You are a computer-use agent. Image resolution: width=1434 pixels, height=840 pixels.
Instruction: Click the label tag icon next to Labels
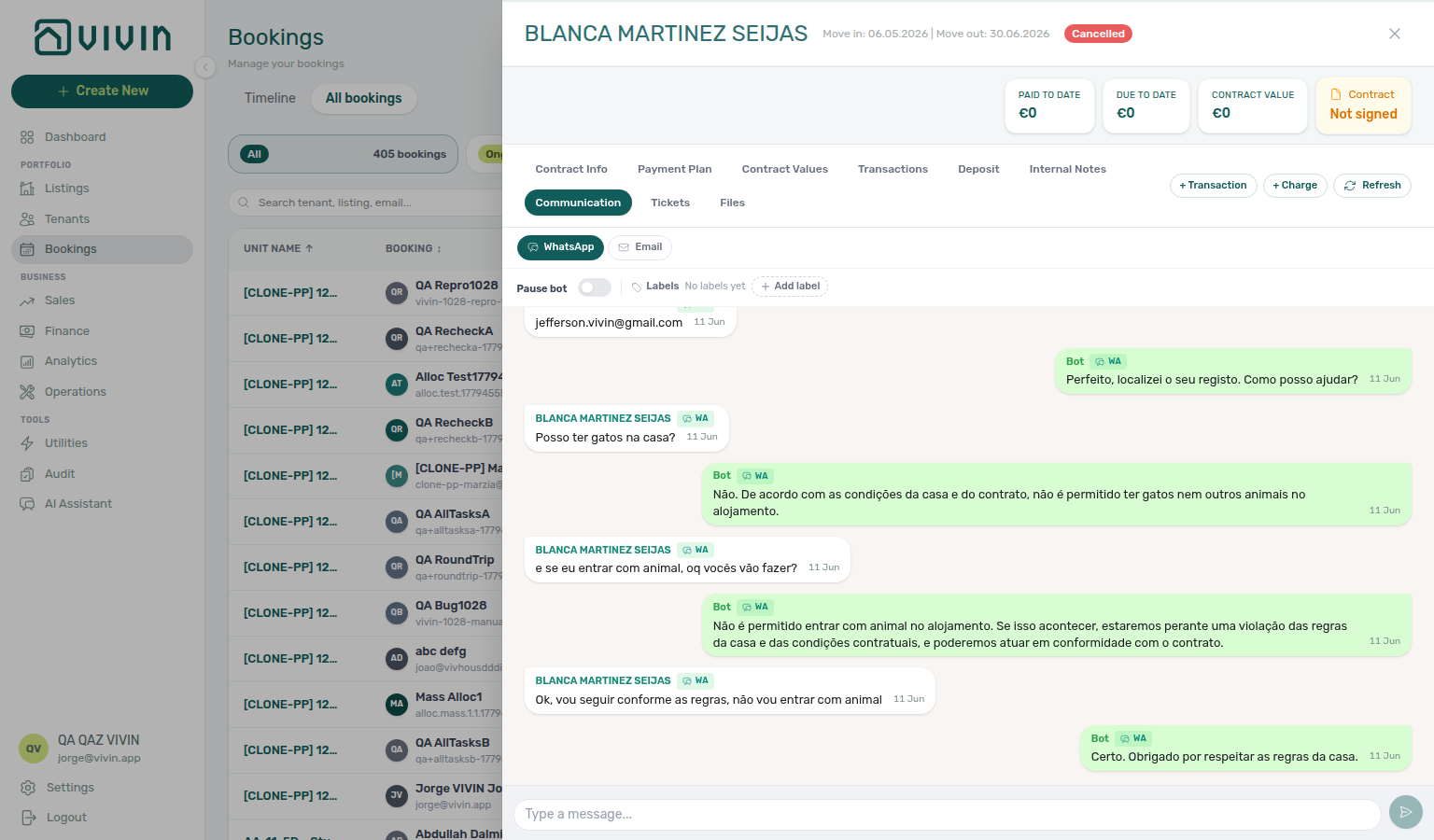(637, 287)
